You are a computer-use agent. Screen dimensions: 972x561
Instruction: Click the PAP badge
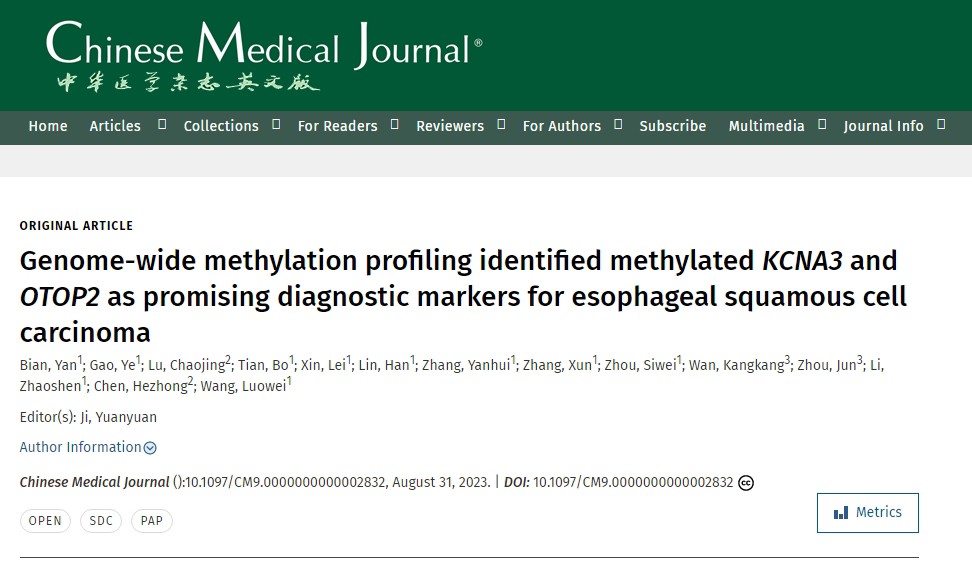coord(152,521)
